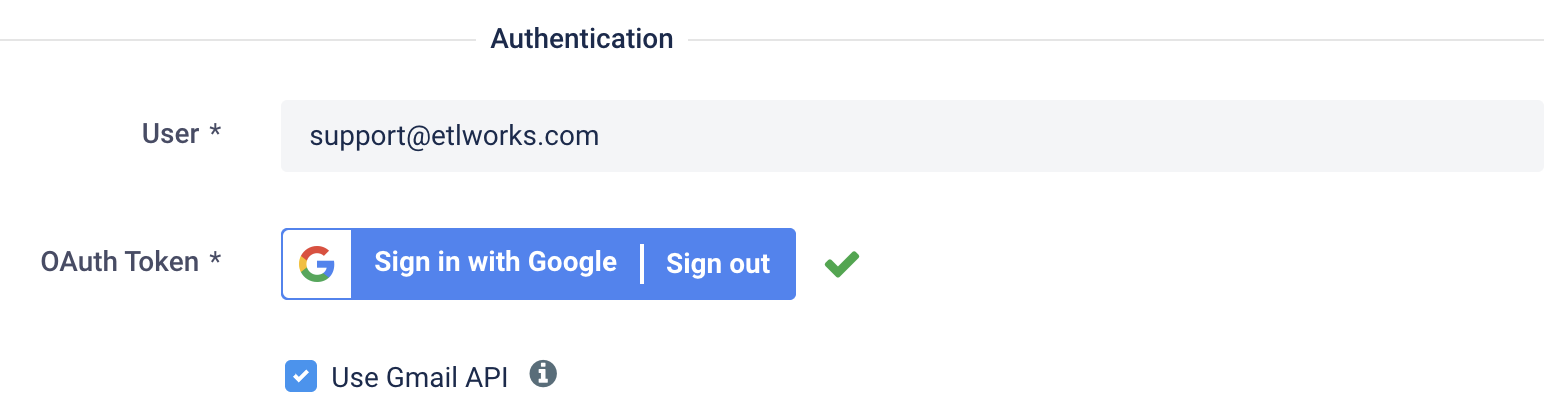Click the Google "G" logo icon
Image resolution: width=1564 pixels, height=406 pixels.
[317, 264]
